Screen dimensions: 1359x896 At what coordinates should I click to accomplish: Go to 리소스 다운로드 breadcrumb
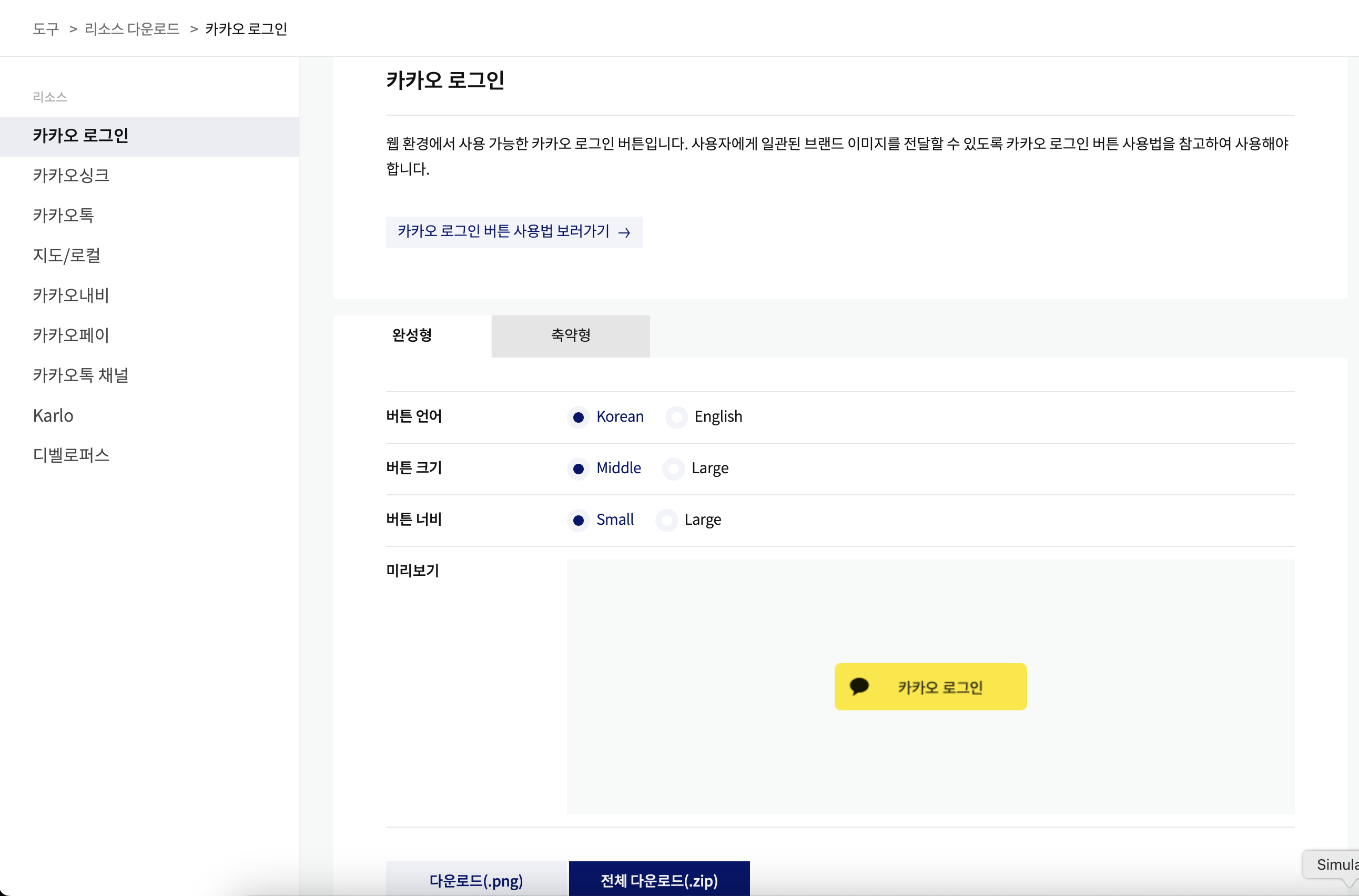132,28
